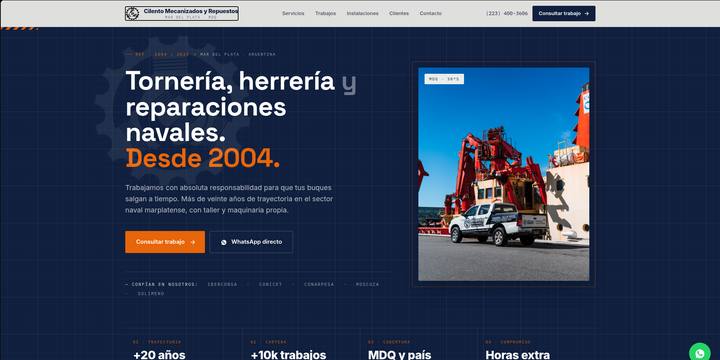
Task: Click the 01 · TRAYECTORIA label
Action: click(157, 342)
